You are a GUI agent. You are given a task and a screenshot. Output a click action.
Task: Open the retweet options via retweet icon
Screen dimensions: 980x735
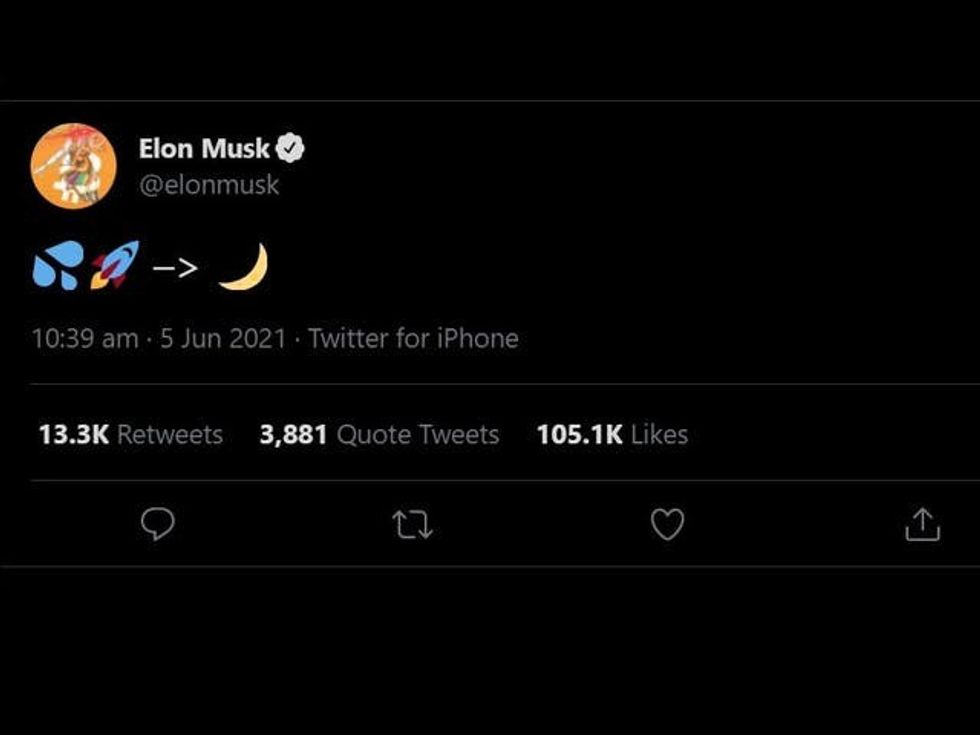412,522
